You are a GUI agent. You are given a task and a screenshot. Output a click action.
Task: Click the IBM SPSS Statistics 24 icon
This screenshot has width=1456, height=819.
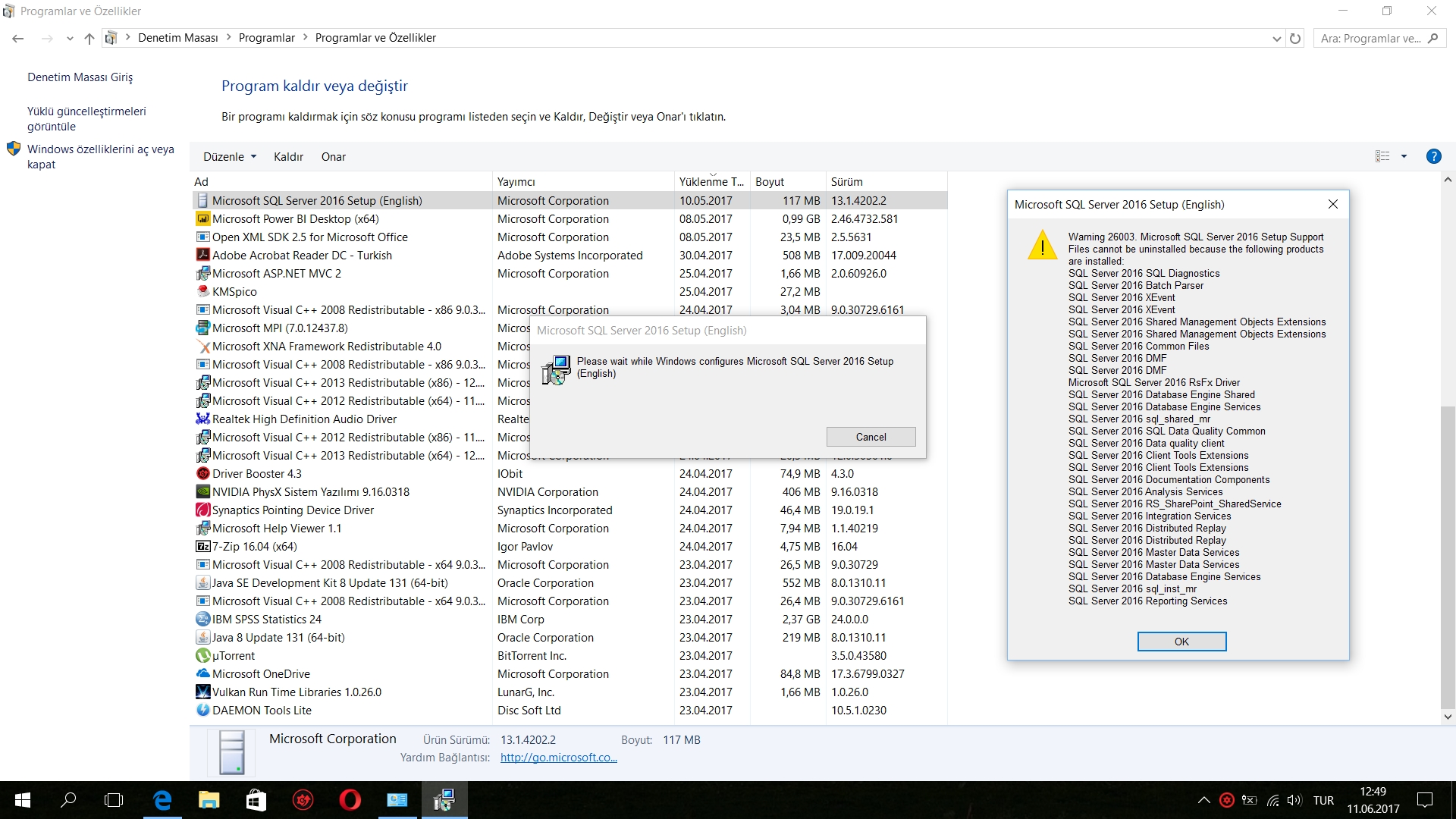pyautogui.click(x=202, y=619)
